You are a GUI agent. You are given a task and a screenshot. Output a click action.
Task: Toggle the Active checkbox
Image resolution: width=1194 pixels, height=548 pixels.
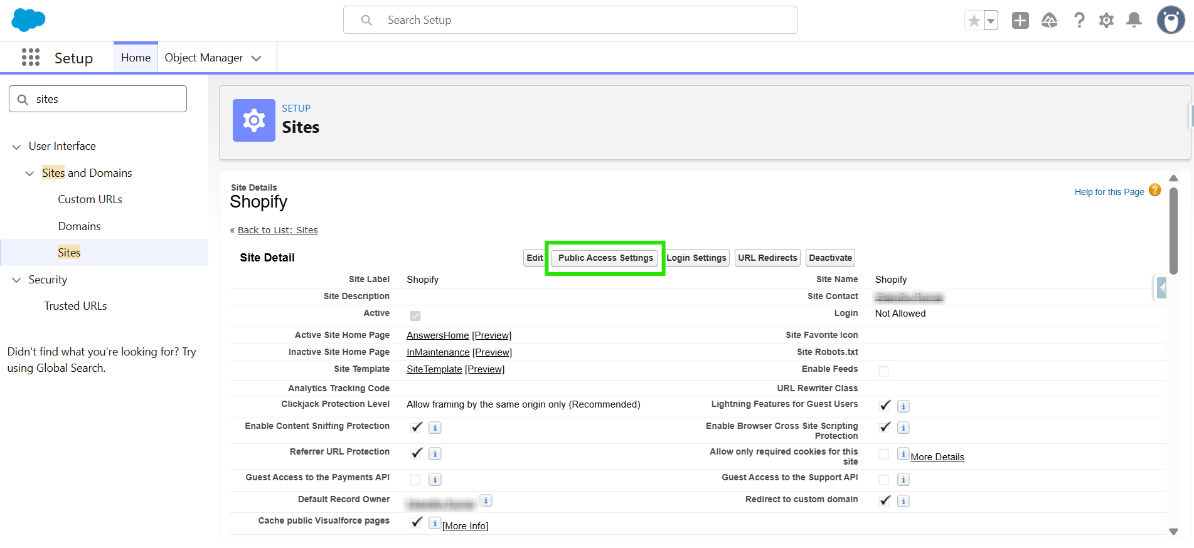pos(415,315)
